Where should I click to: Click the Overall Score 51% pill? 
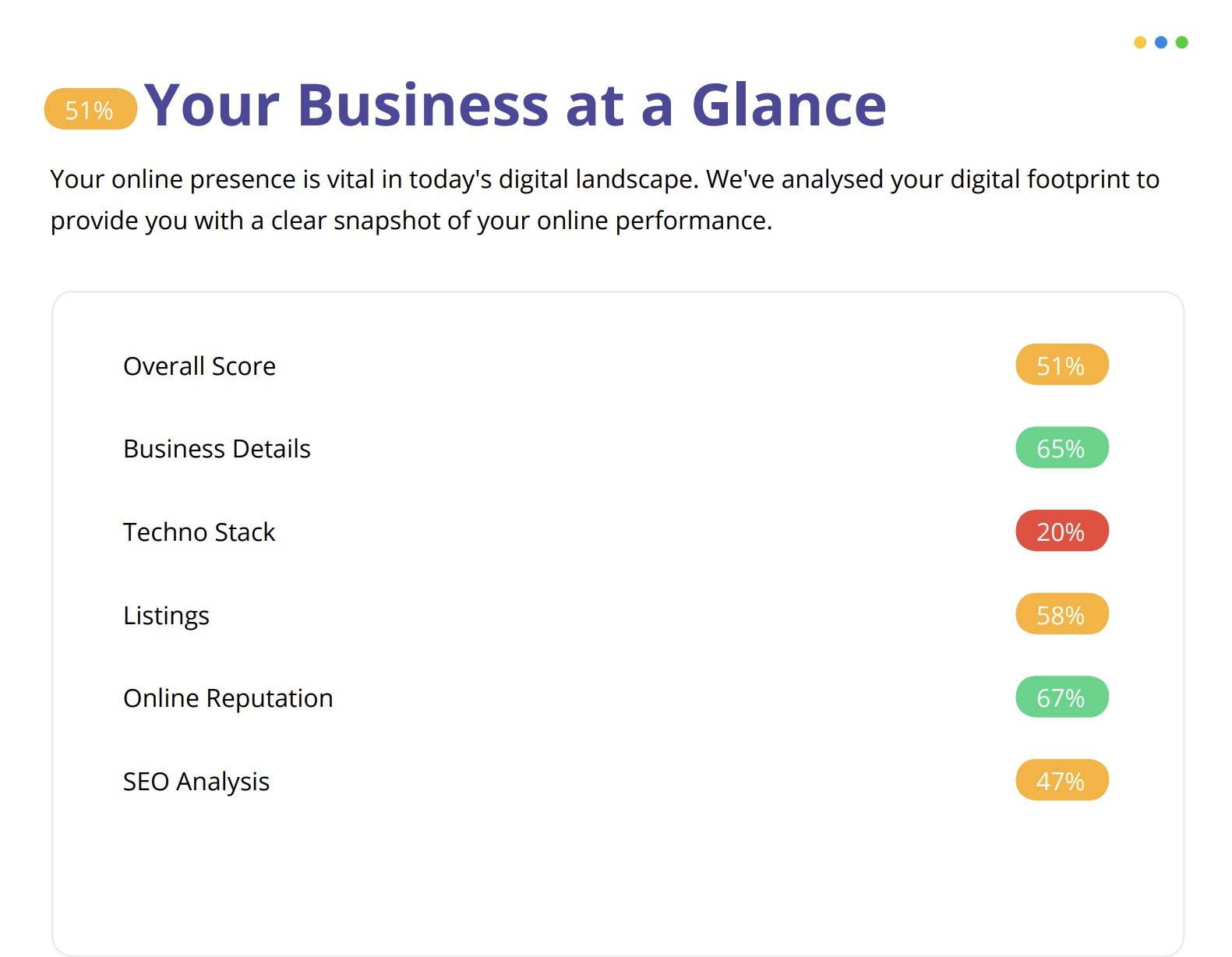(1061, 365)
